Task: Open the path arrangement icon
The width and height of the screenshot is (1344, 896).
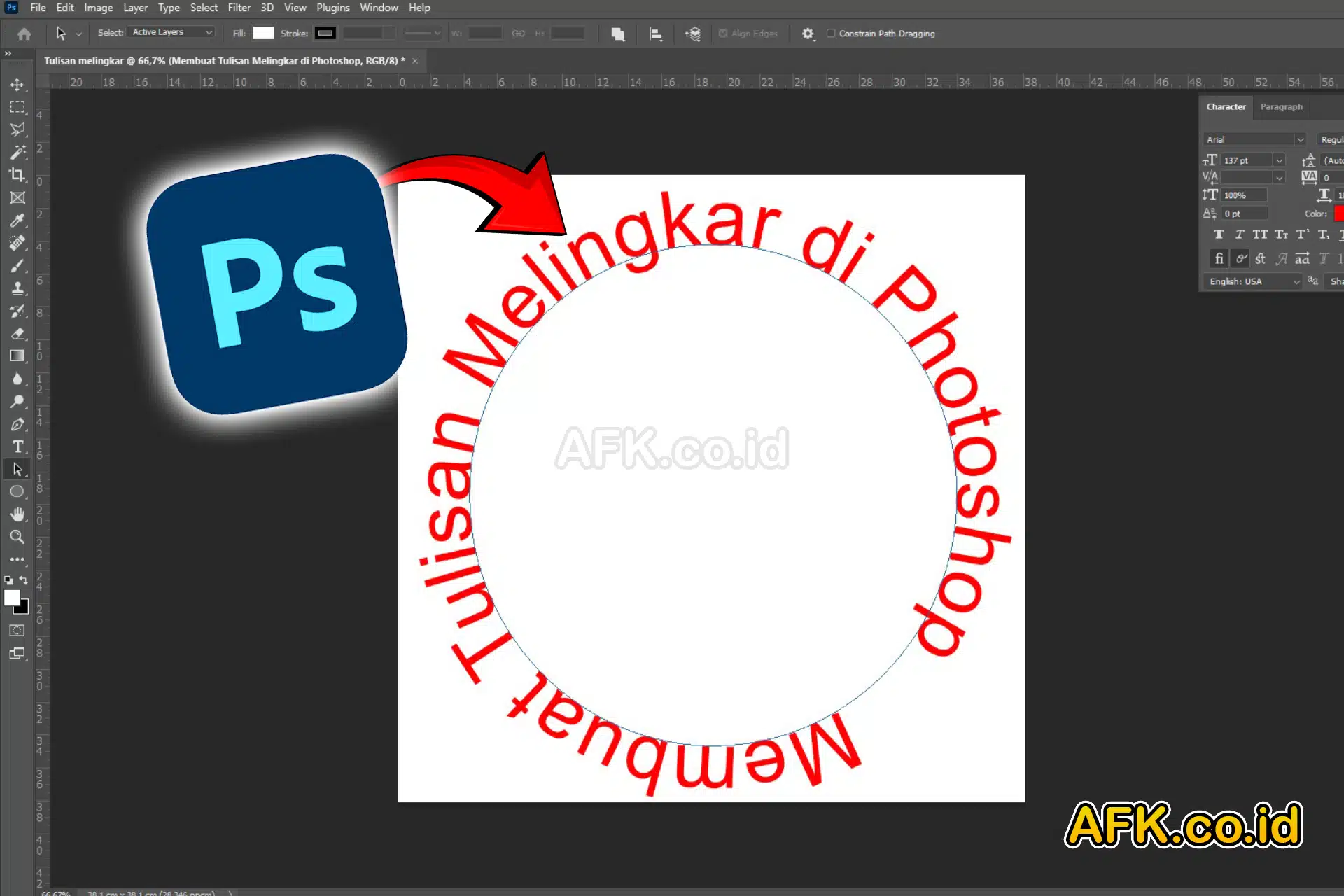Action: click(x=693, y=34)
